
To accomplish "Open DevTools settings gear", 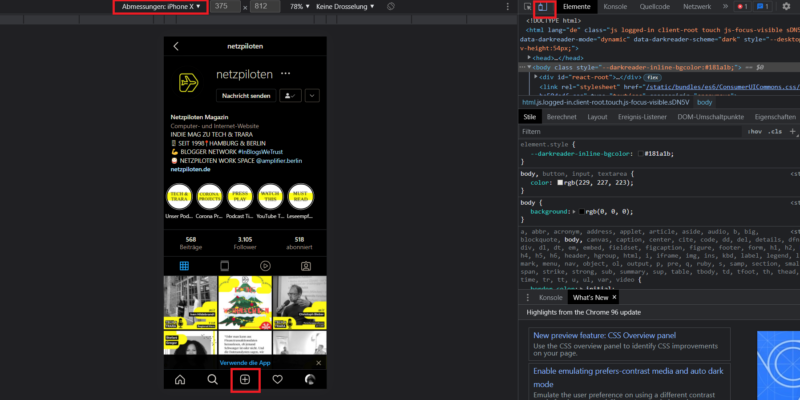I will [785, 7].
